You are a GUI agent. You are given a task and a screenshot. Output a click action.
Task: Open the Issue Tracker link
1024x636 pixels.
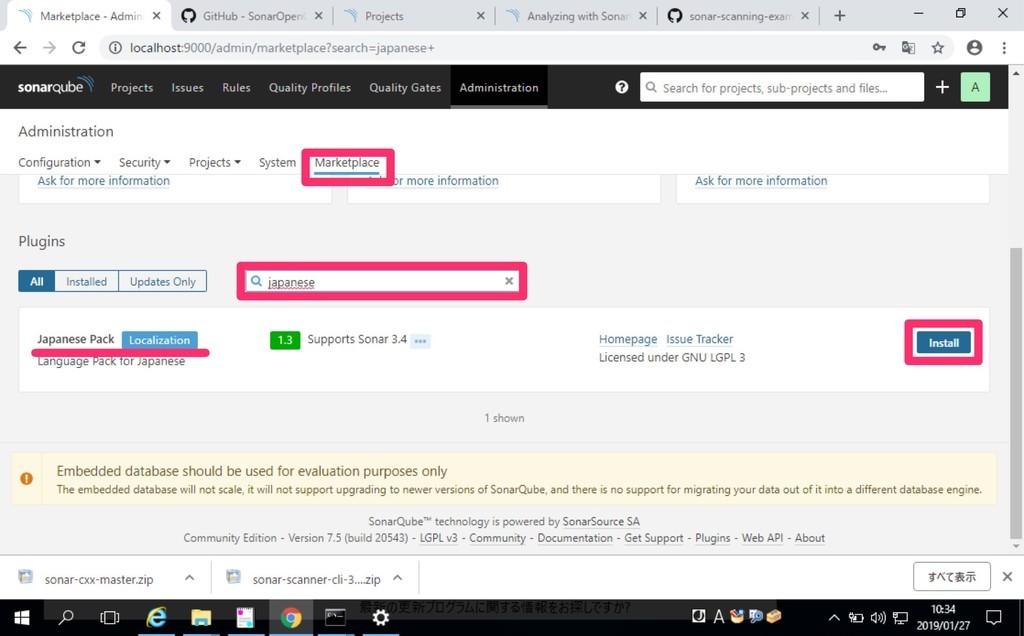[699, 340]
